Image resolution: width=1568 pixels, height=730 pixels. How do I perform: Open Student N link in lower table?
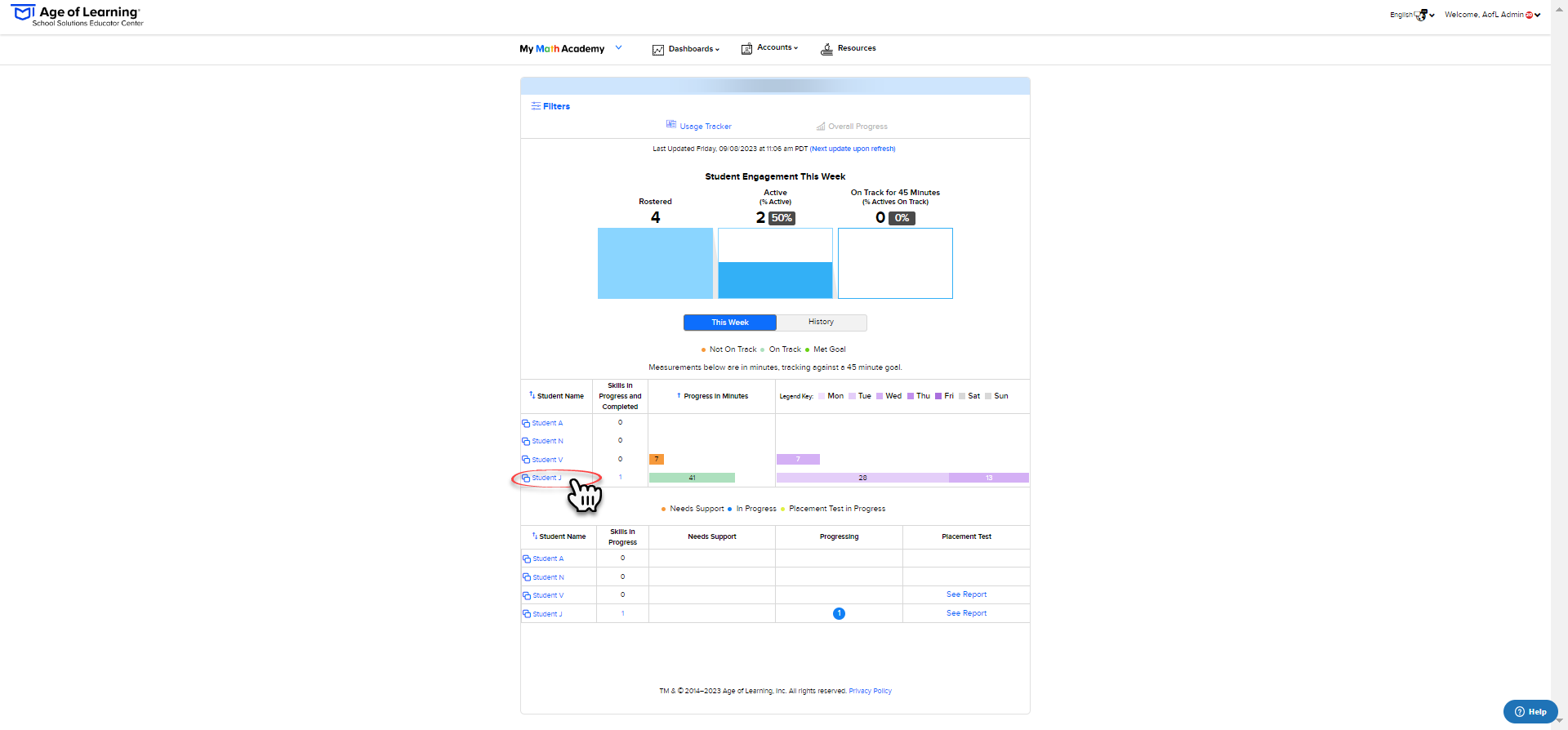coord(548,577)
